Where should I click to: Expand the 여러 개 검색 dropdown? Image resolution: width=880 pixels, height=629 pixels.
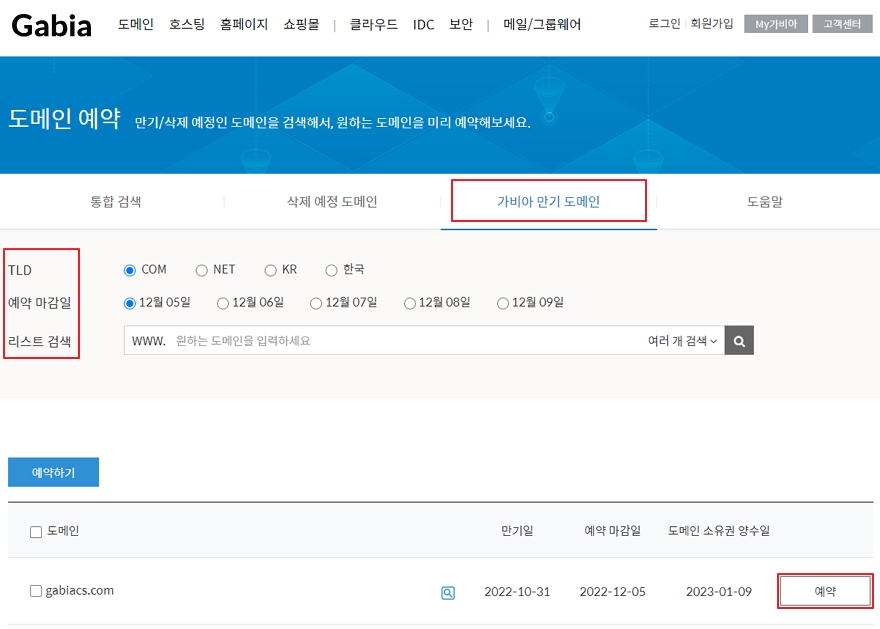click(x=682, y=341)
